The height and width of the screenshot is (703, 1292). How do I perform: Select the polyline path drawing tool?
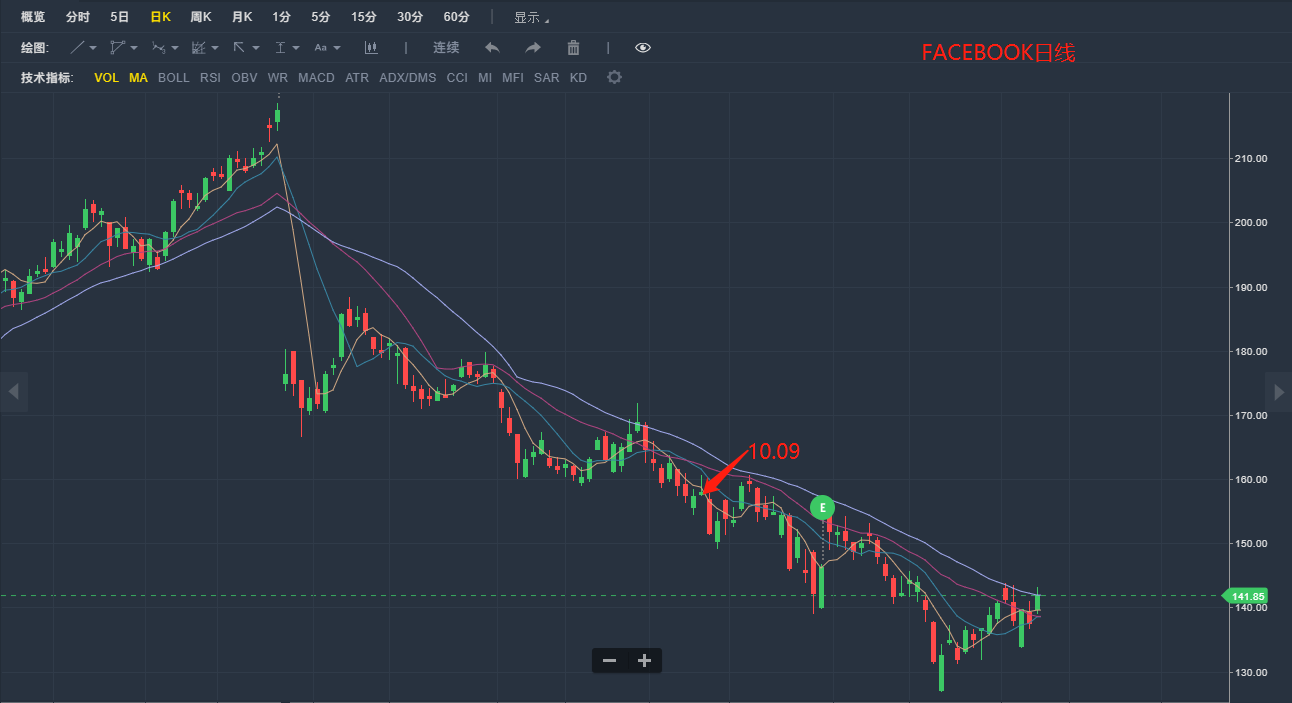click(x=118, y=48)
